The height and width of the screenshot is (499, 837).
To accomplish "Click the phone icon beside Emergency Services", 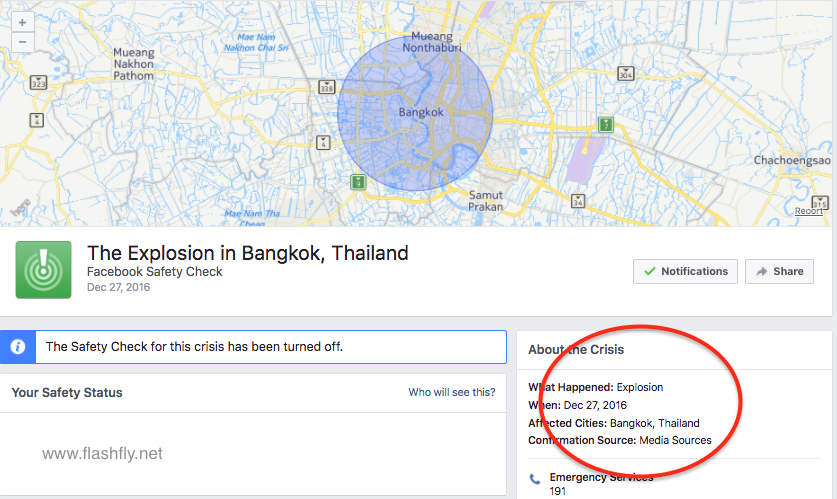I will [x=535, y=479].
